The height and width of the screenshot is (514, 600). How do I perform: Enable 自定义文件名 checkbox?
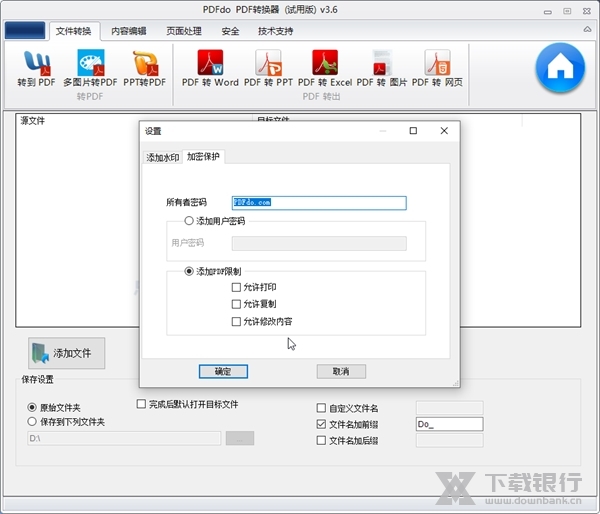pos(321,408)
